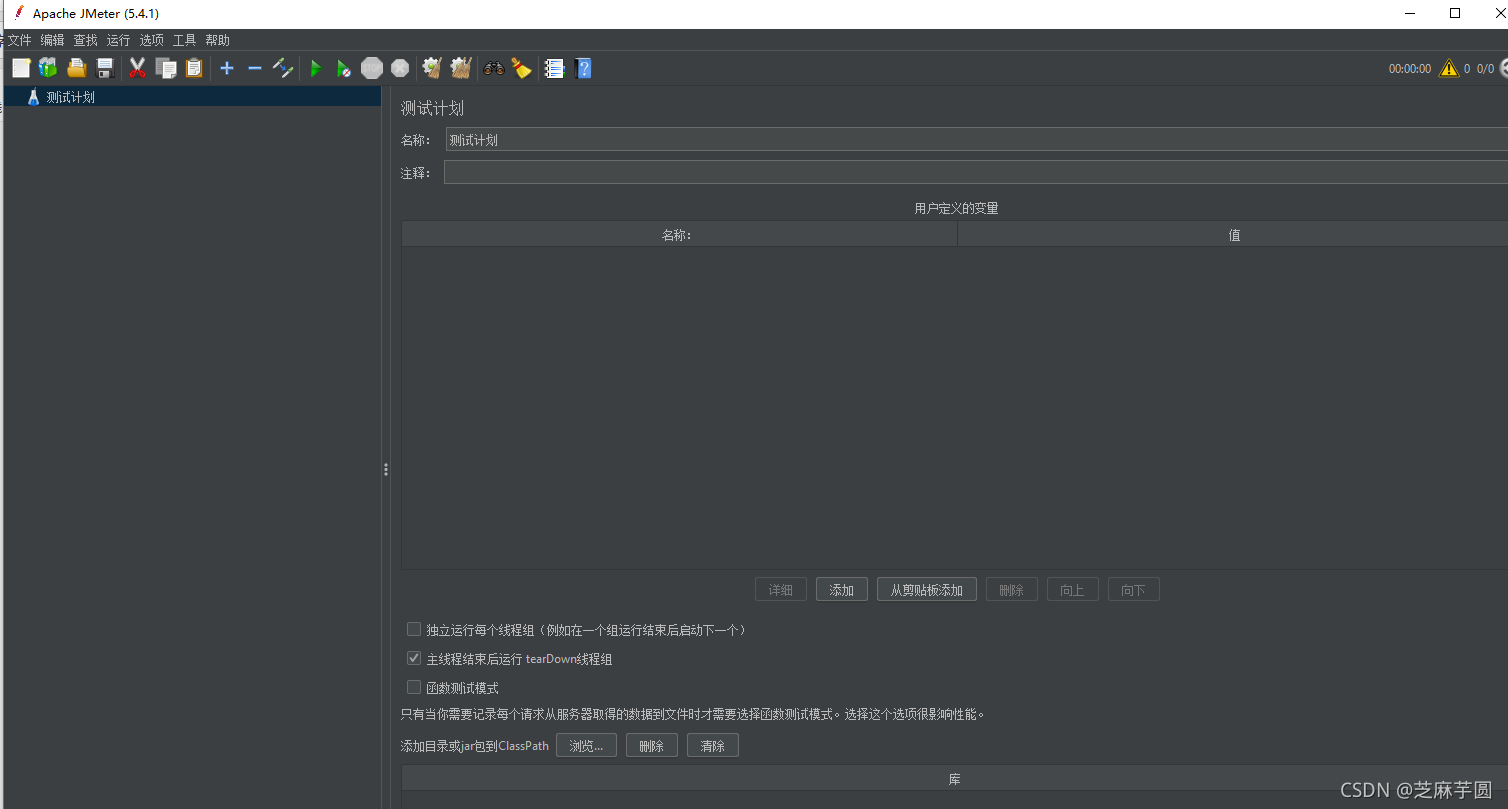1508x809 pixels.
Task: Open 运行 menu
Action: coord(119,40)
